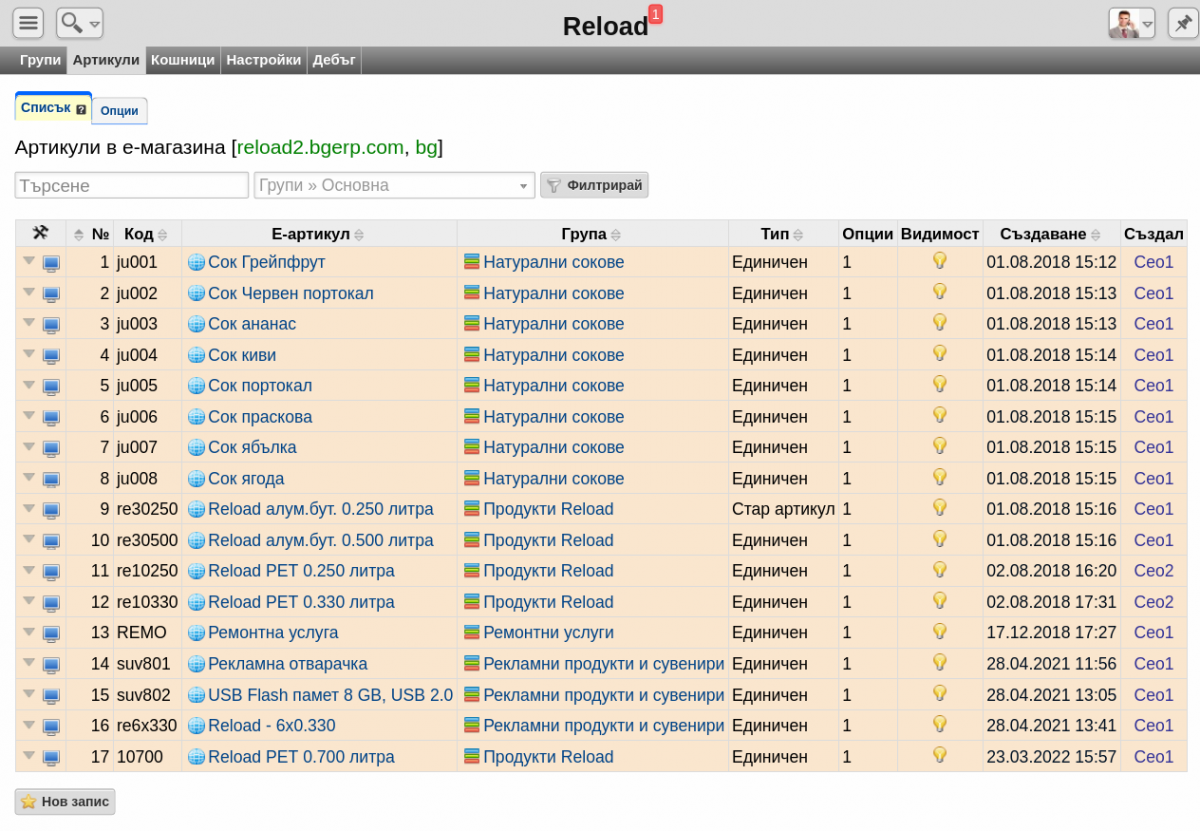Toggle the visibility bulb for re10250

tap(939, 570)
